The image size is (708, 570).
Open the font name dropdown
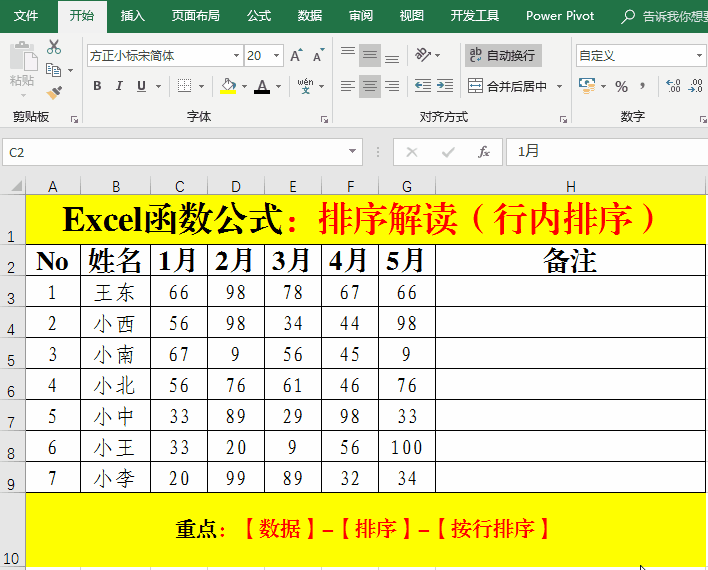tap(236, 56)
